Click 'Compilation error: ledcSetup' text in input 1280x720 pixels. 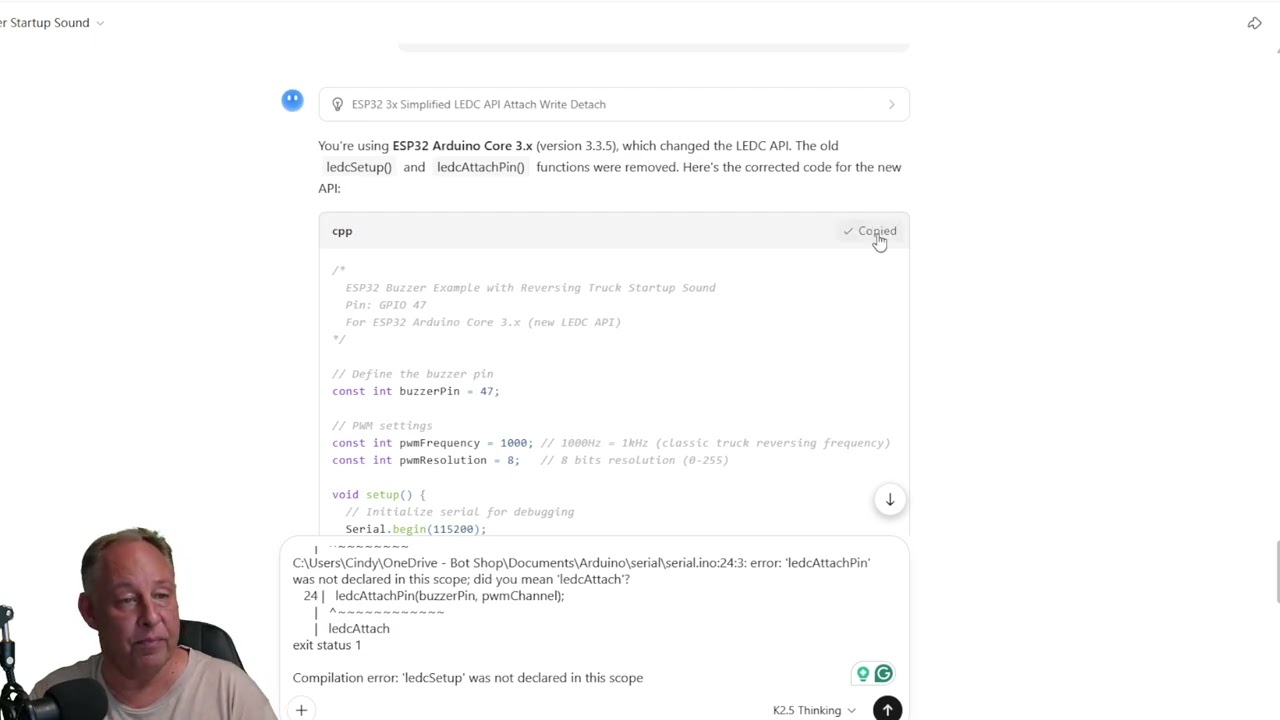468,678
